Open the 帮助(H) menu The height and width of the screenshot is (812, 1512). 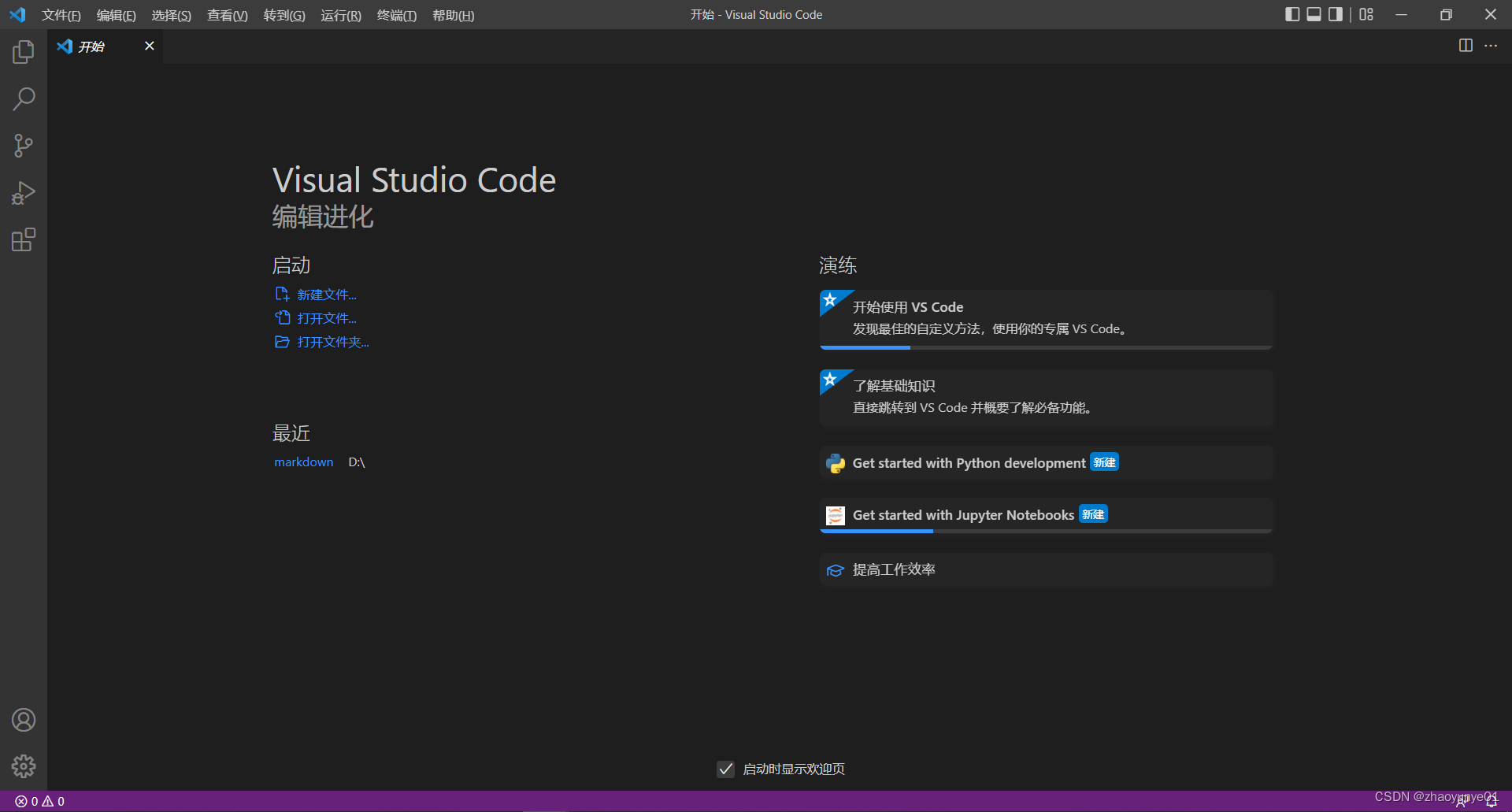tap(454, 15)
